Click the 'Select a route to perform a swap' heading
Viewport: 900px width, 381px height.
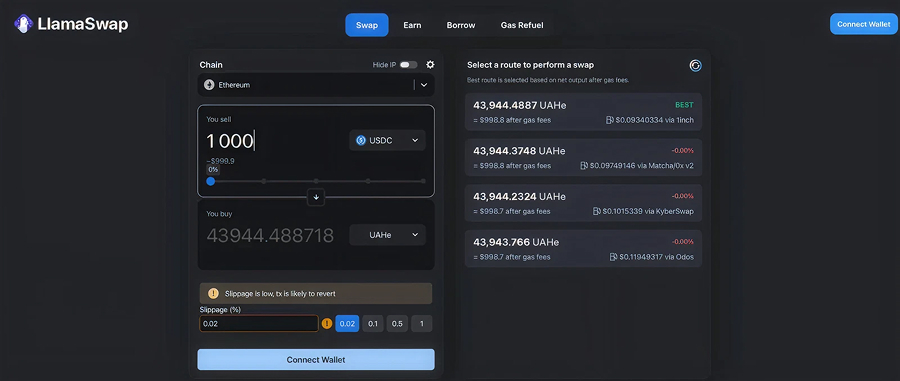pos(530,65)
